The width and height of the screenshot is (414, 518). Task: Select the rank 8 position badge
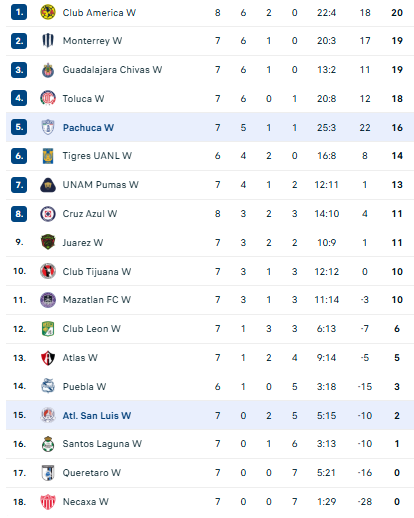[x=19, y=214]
